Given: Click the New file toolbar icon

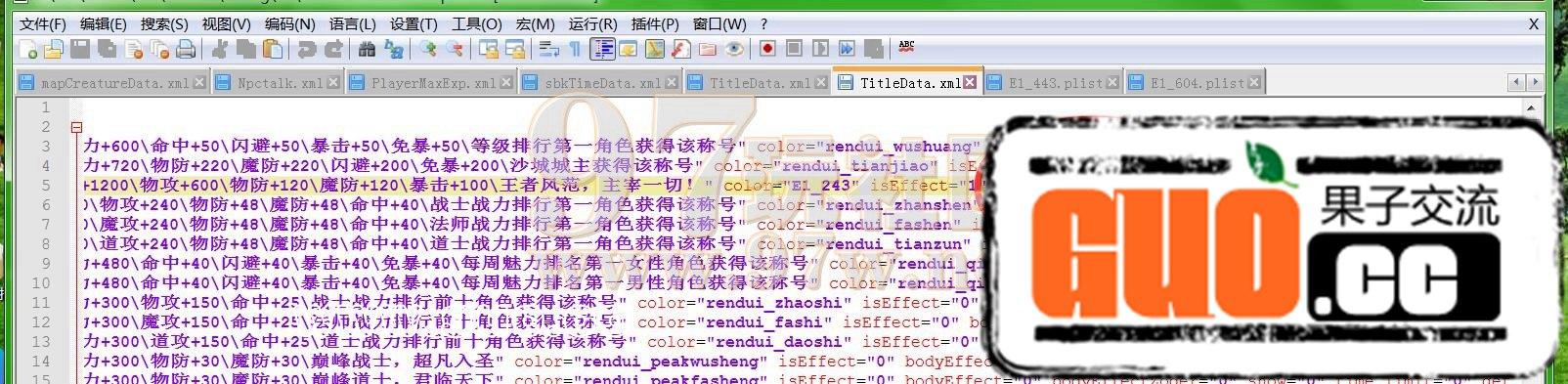Looking at the screenshot, I should point(27,49).
